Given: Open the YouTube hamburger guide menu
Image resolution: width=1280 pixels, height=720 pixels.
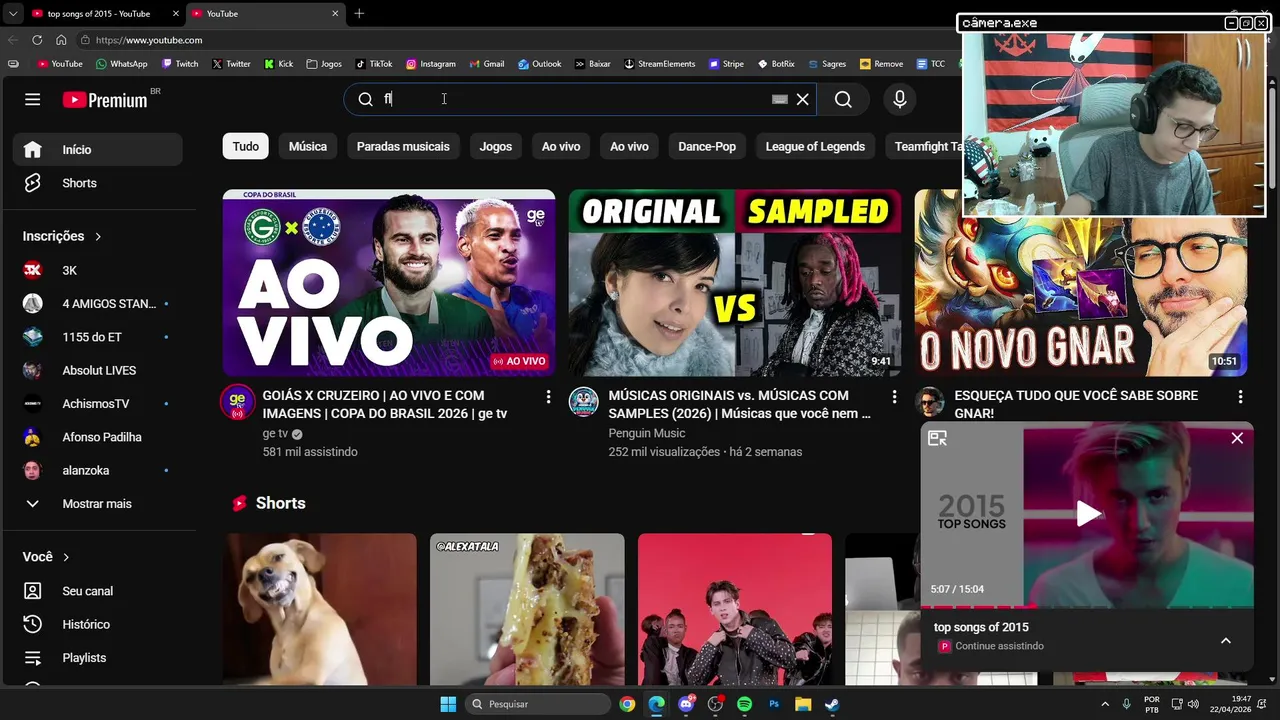Looking at the screenshot, I should (x=33, y=99).
